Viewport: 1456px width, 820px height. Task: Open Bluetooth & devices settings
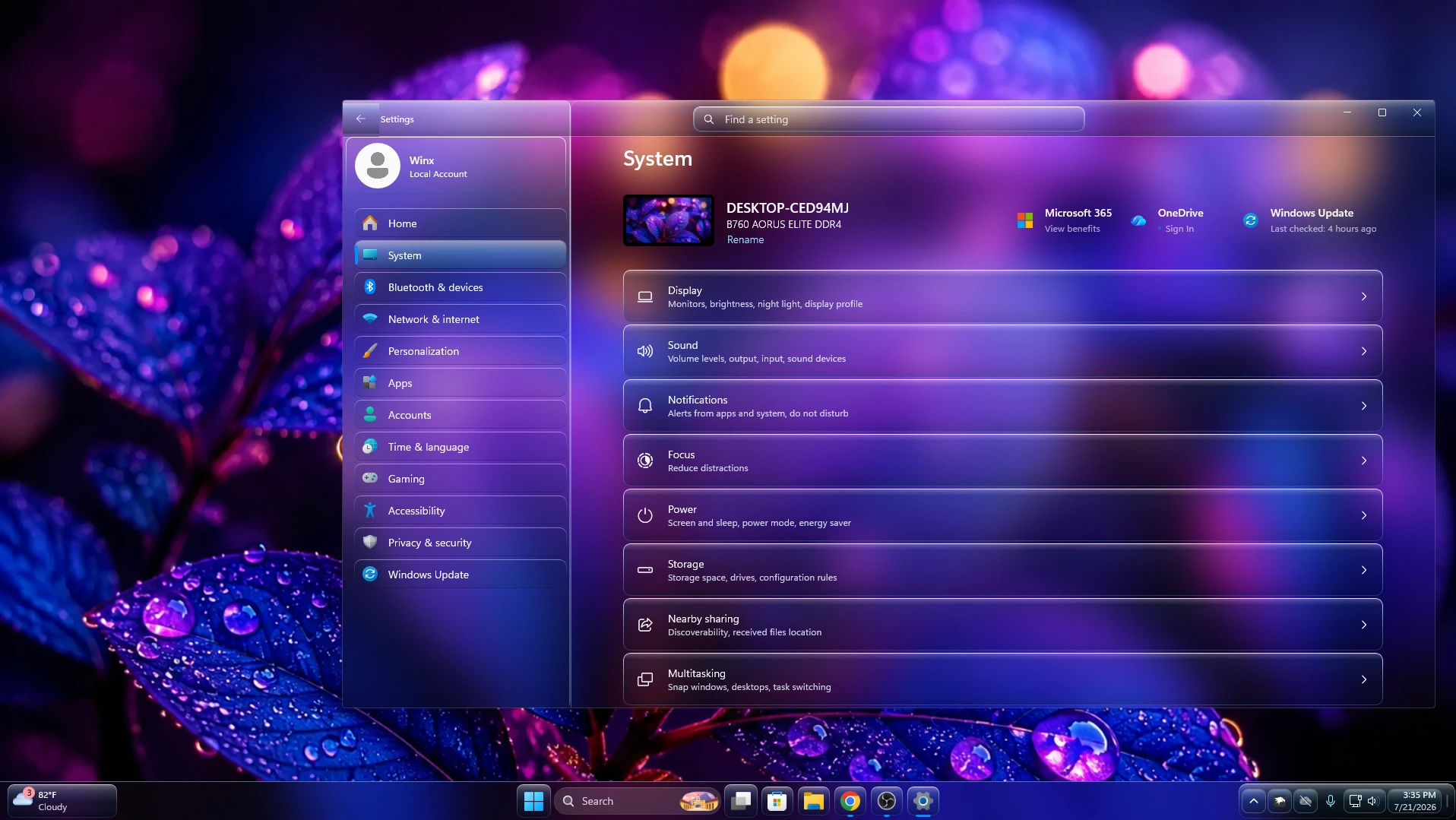(x=460, y=287)
